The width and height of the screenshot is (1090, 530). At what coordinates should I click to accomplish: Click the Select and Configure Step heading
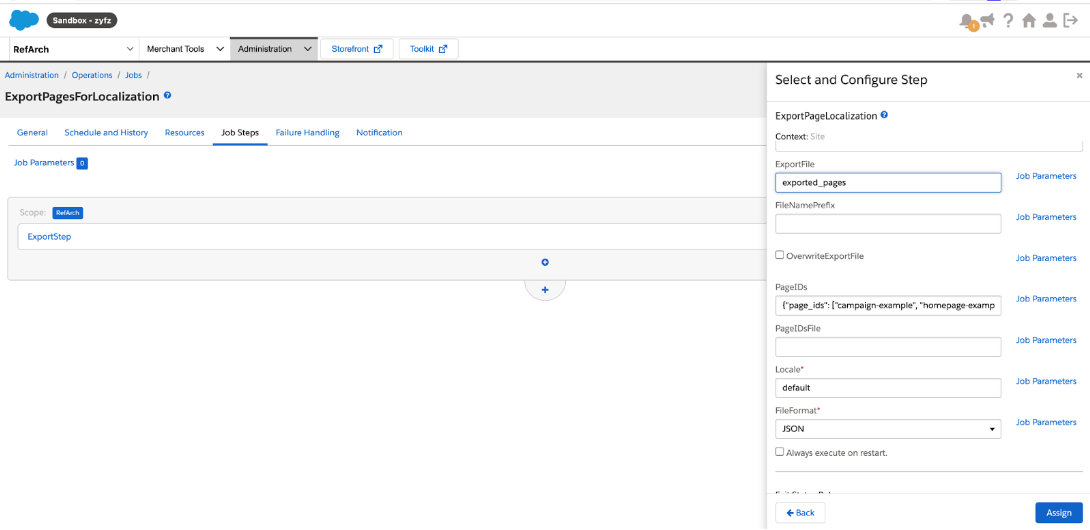coord(851,80)
